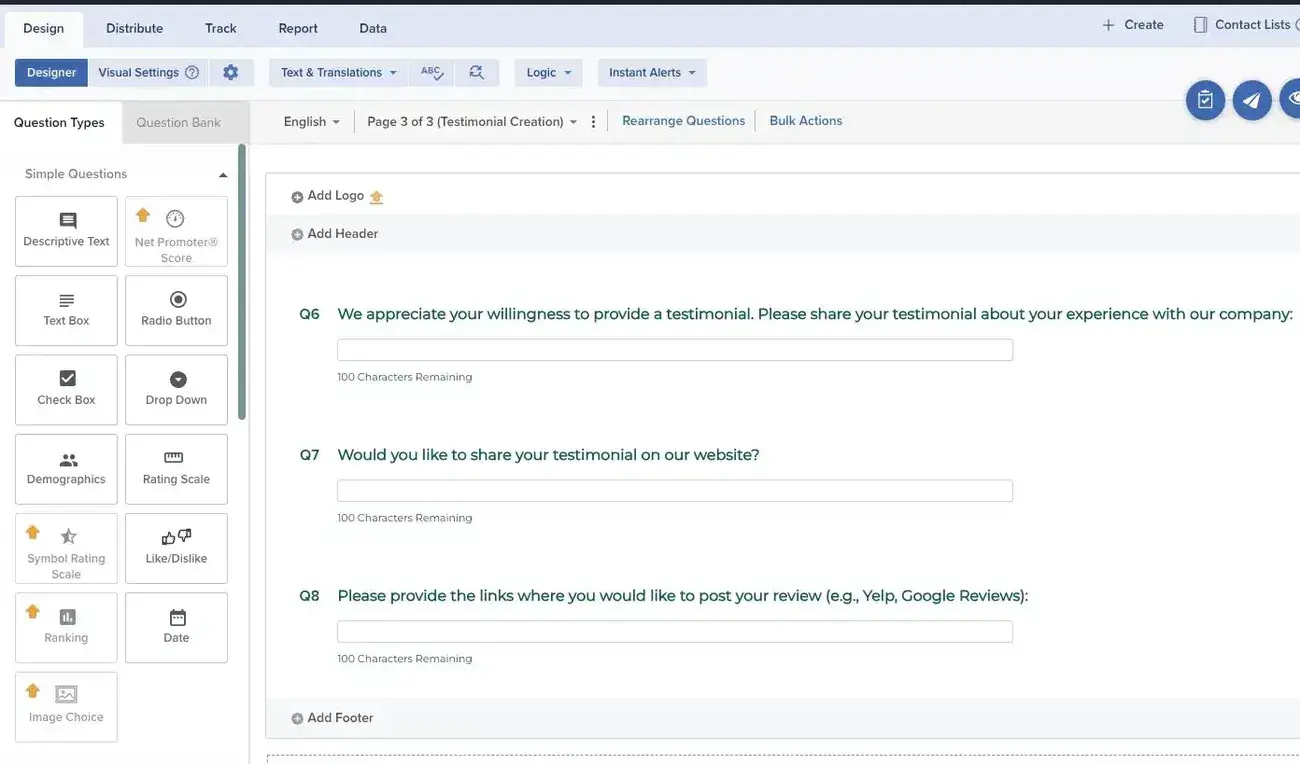Add a Like/Dislike question

(x=176, y=546)
